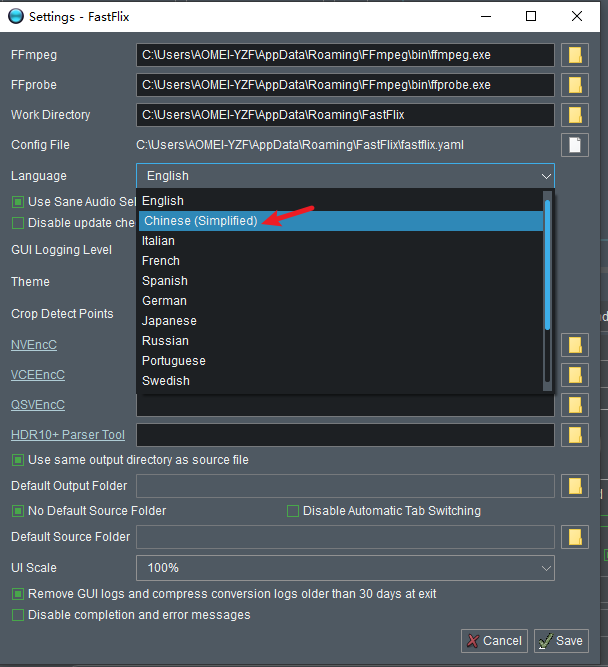Image resolution: width=608 pixels, height=667 pixels.
Task: Browse Default Output Folder icon
Action: coord(575,486)
